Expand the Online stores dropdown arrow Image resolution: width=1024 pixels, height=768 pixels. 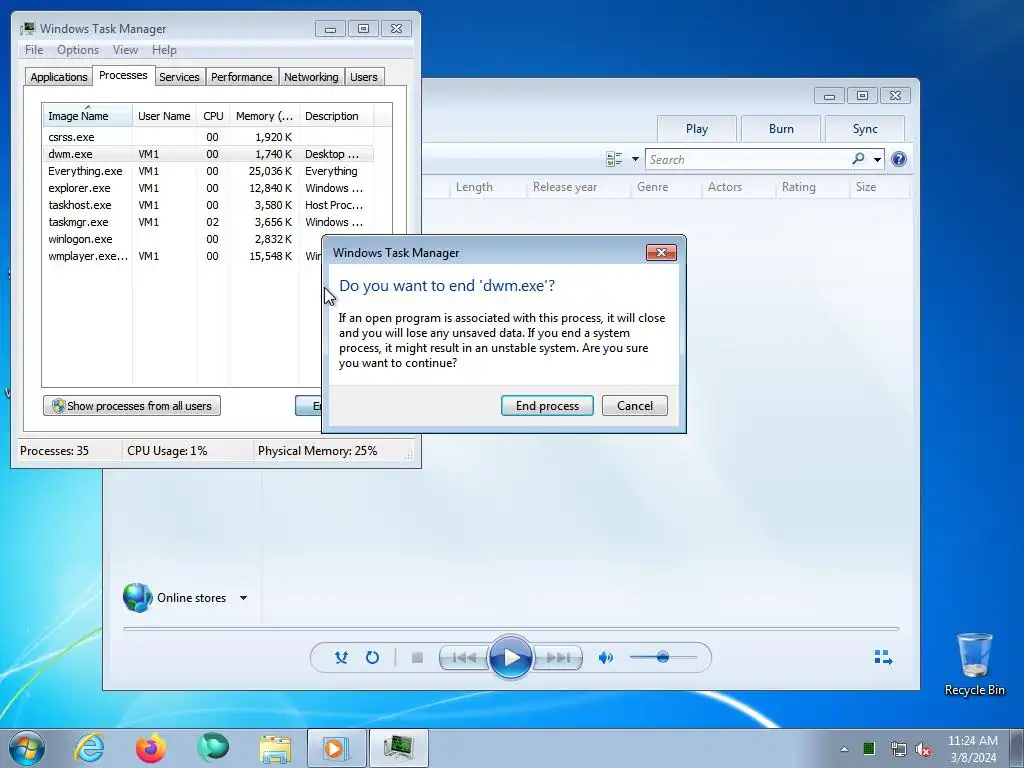[x=244, y=598]
